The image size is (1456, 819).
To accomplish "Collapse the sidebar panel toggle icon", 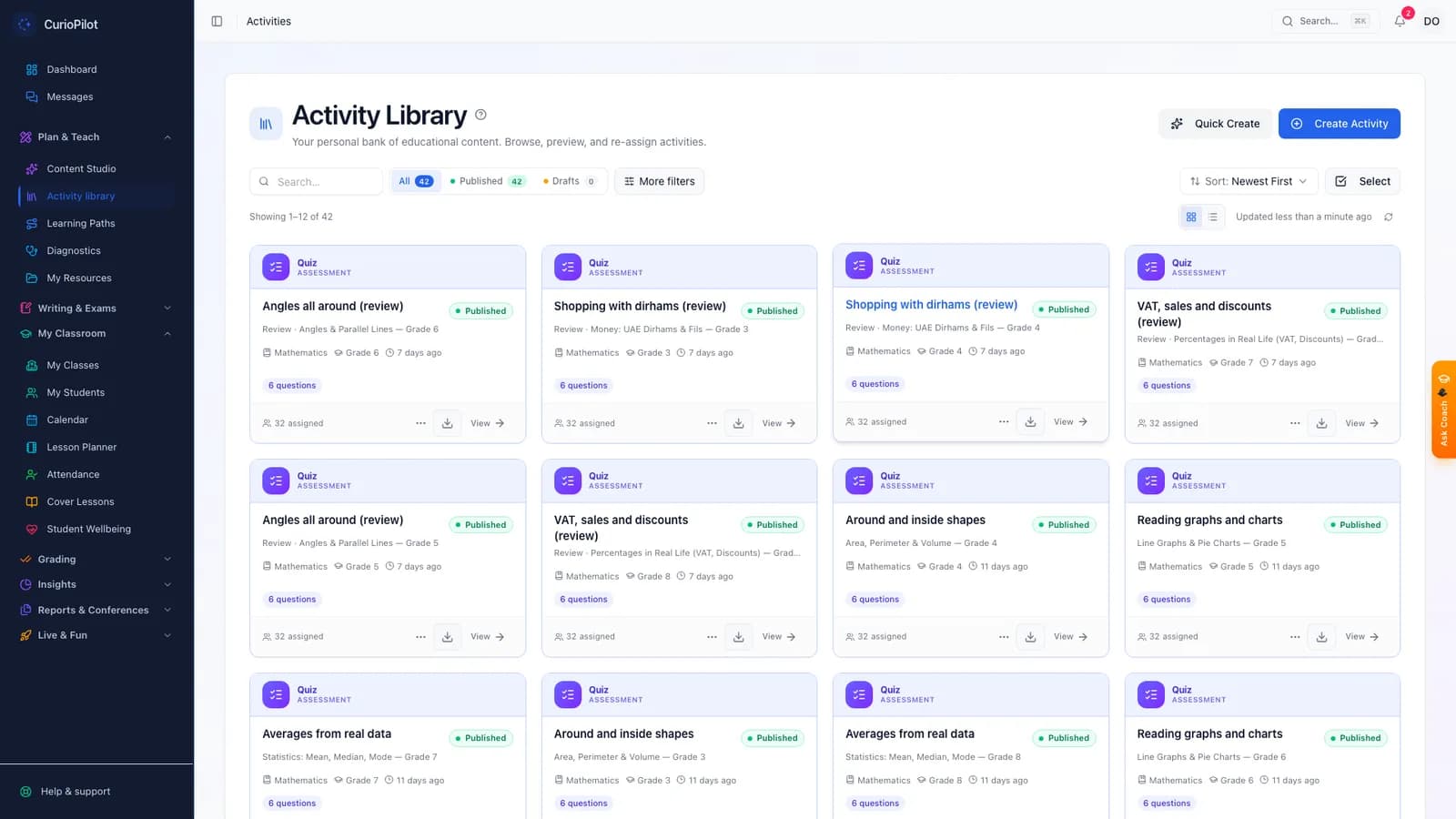I will pyautogui.click(x=217, y=21).
